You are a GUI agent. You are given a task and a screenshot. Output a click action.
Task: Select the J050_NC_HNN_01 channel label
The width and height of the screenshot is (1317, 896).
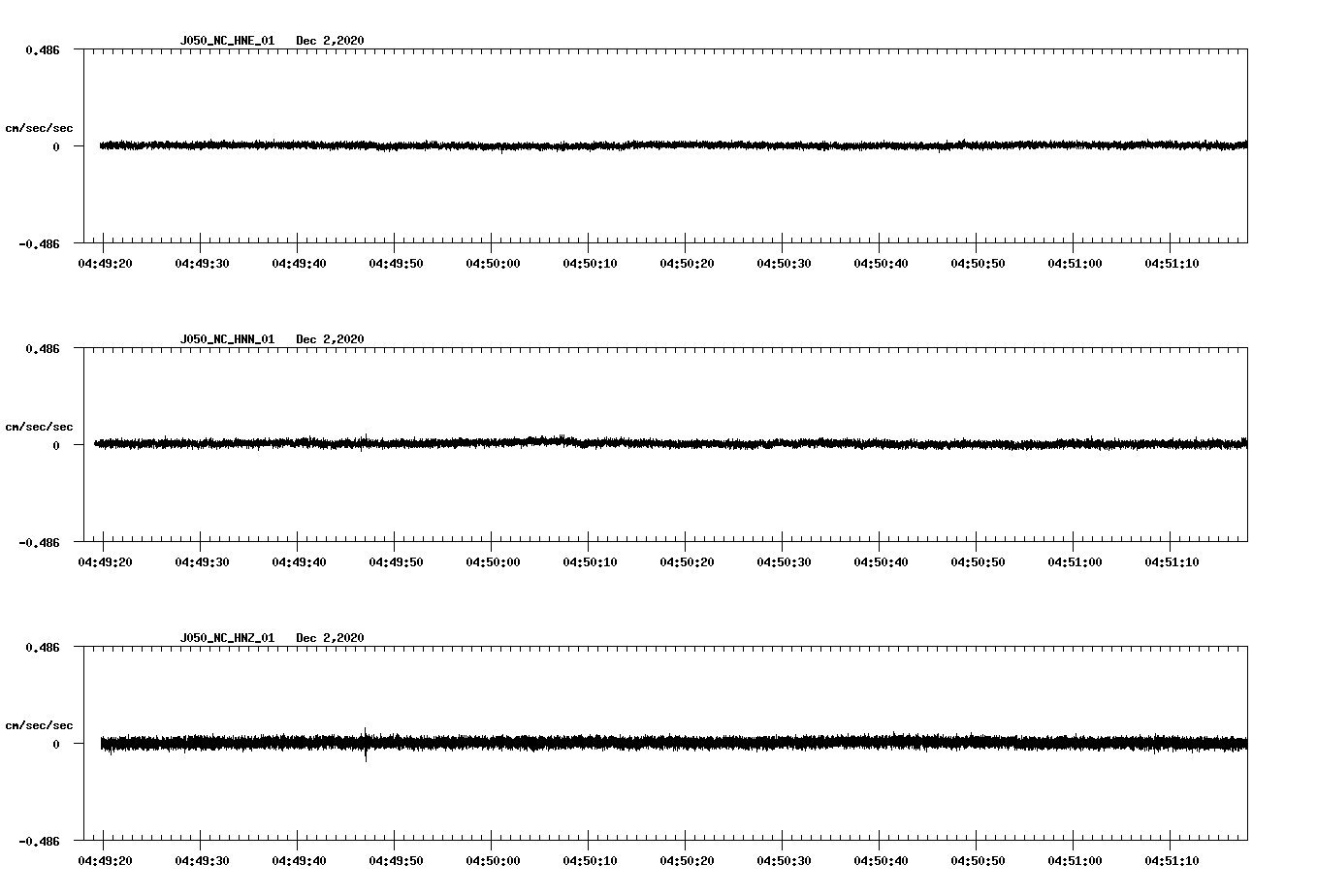[226, 339]
